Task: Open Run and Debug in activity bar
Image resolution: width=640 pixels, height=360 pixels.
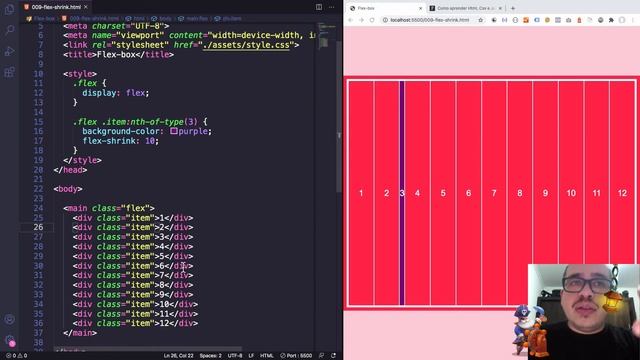Action: pyautogui.click(x=9, y=51)
